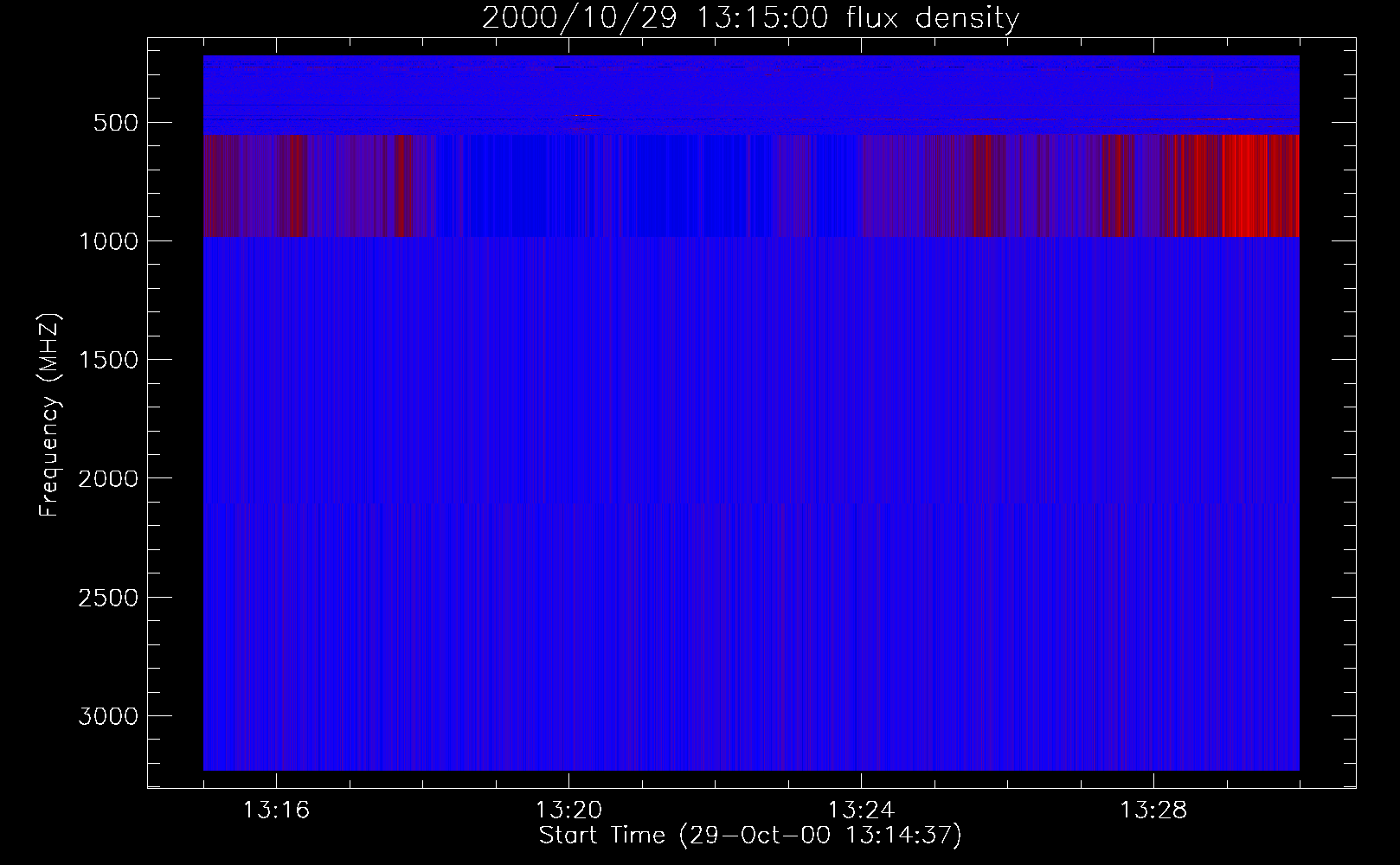This screenshot has width=1400, height=865.
Task: Click the 2500 frequency tick label
Action: 108,598
